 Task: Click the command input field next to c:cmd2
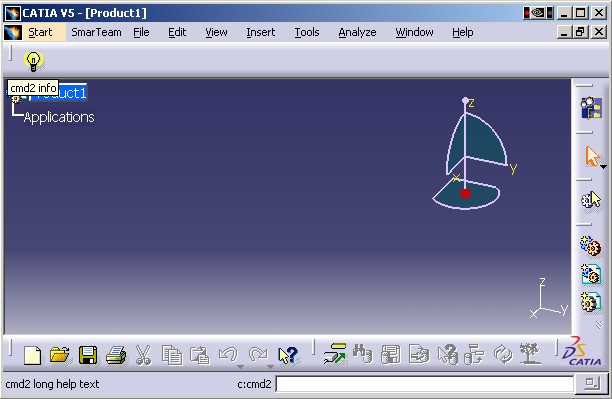[x=425, y=384]
